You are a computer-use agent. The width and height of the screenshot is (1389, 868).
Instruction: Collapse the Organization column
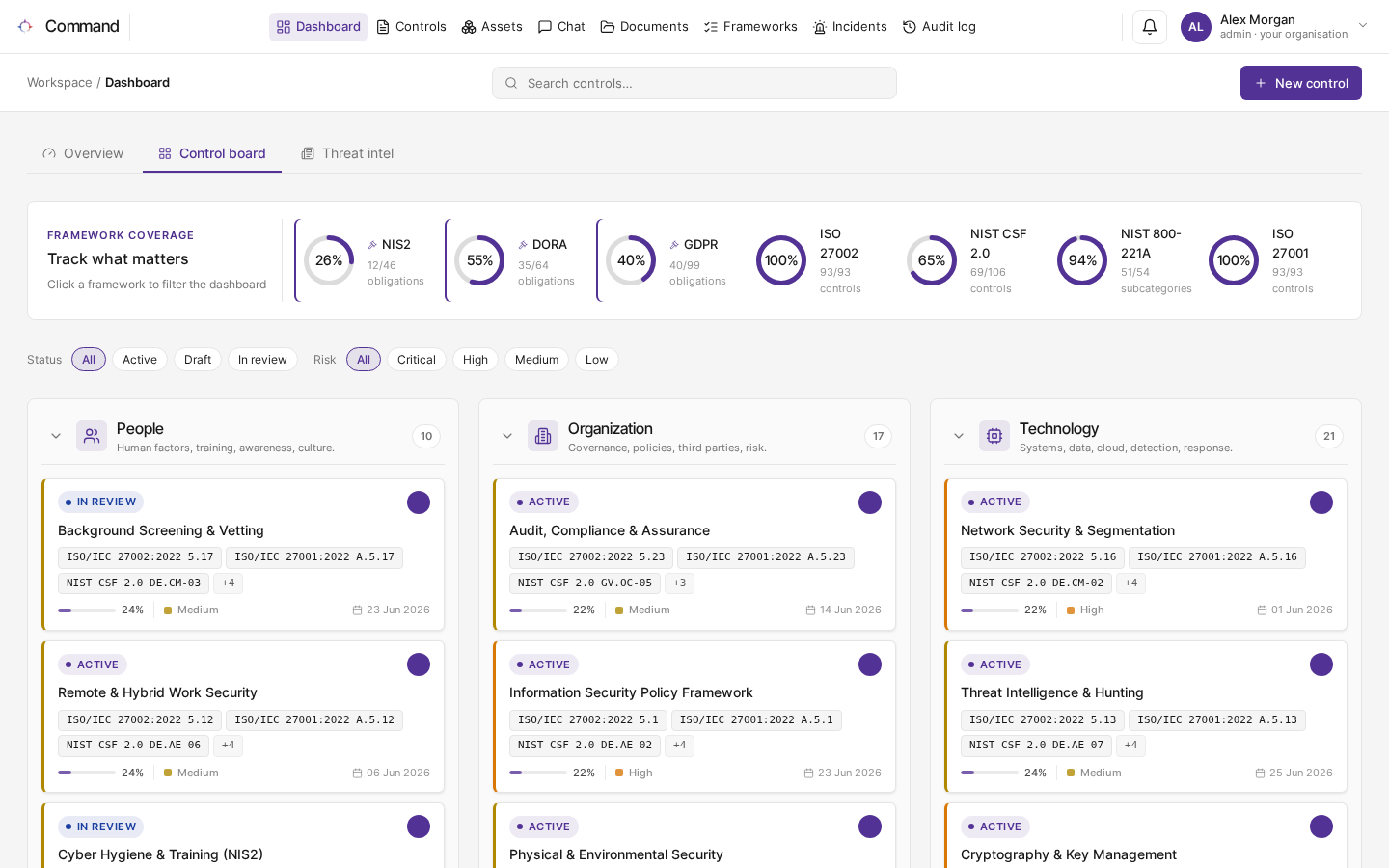point(507,436)
